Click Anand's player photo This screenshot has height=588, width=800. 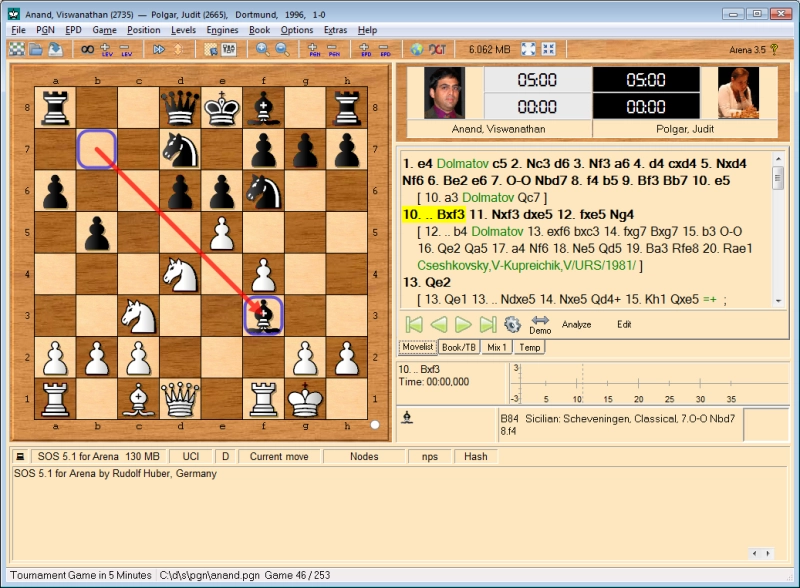(444, 93)
